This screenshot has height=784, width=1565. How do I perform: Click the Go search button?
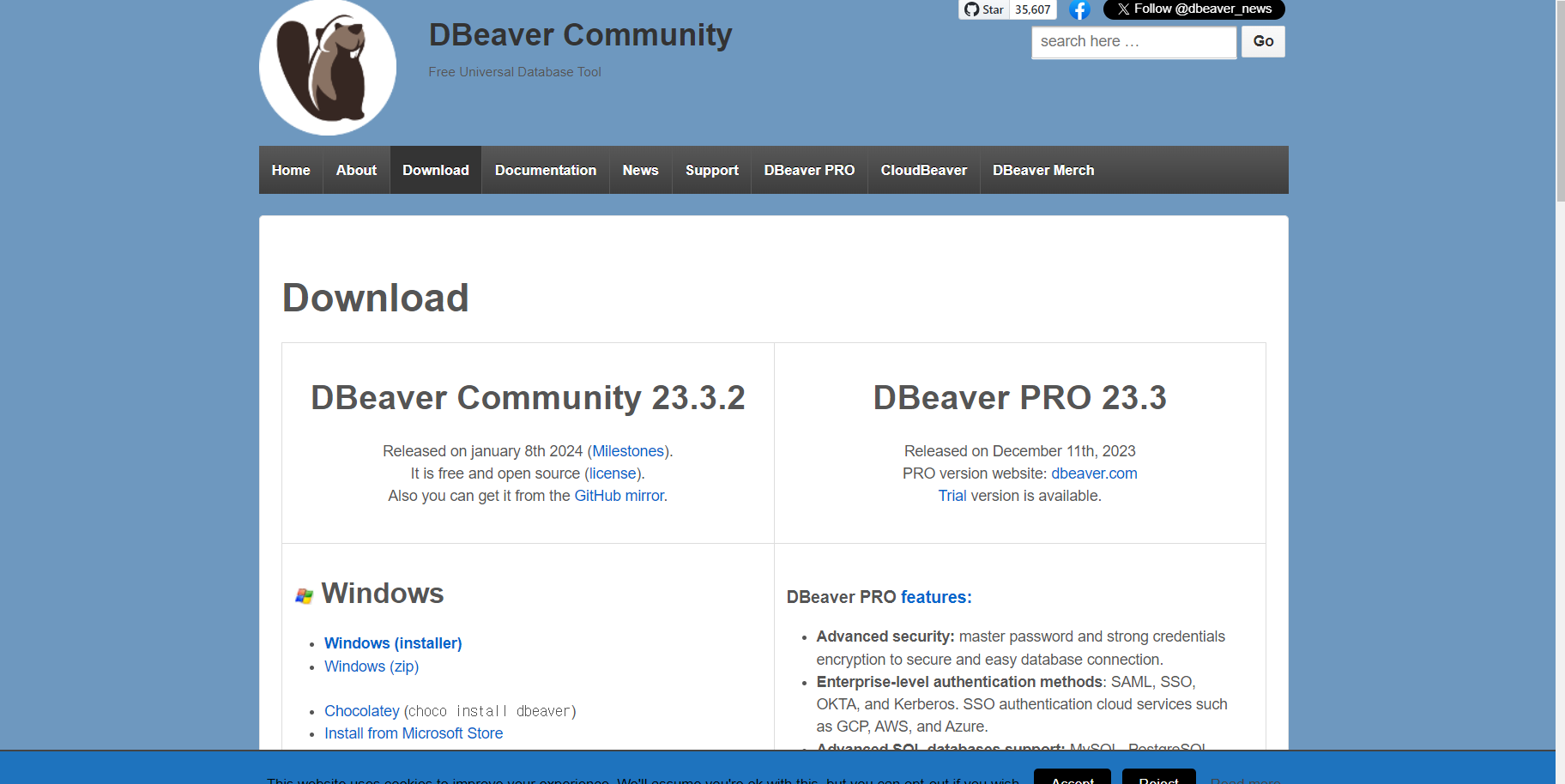pos(1263,41)
